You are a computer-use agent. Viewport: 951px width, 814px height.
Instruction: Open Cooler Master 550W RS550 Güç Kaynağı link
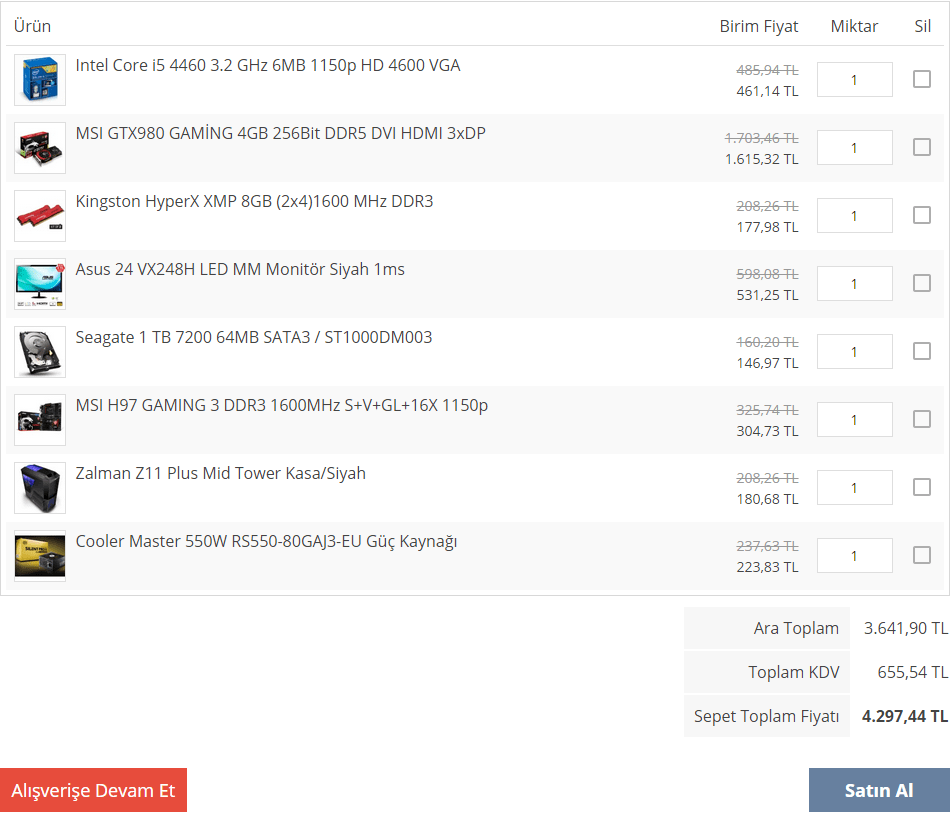266,541
